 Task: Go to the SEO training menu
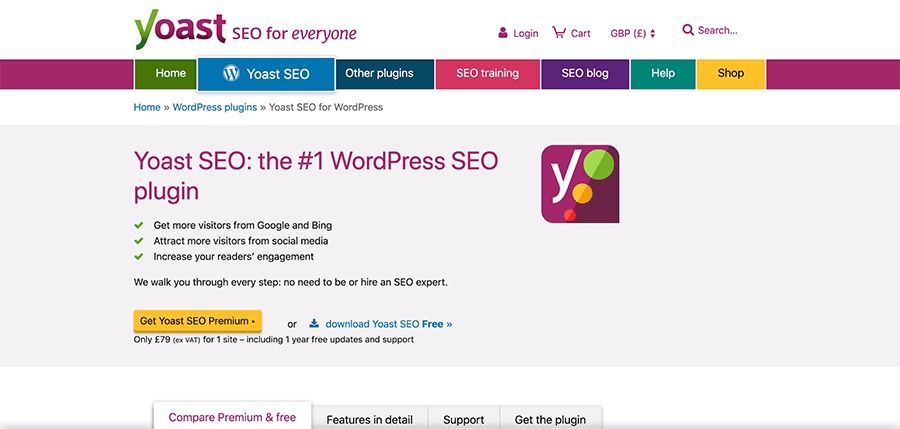pos(487,74)
